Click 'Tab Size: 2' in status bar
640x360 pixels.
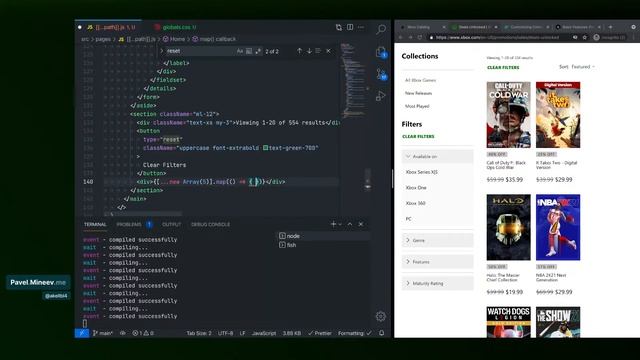point(199,333)
